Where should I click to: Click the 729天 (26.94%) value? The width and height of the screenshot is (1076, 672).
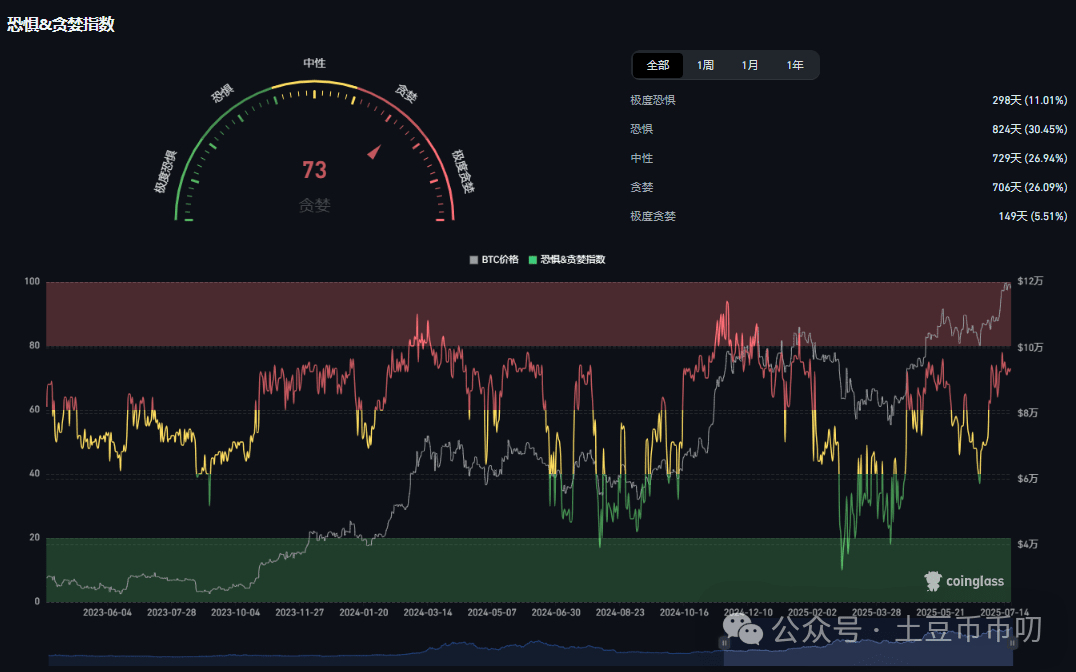coord(1029,158)
